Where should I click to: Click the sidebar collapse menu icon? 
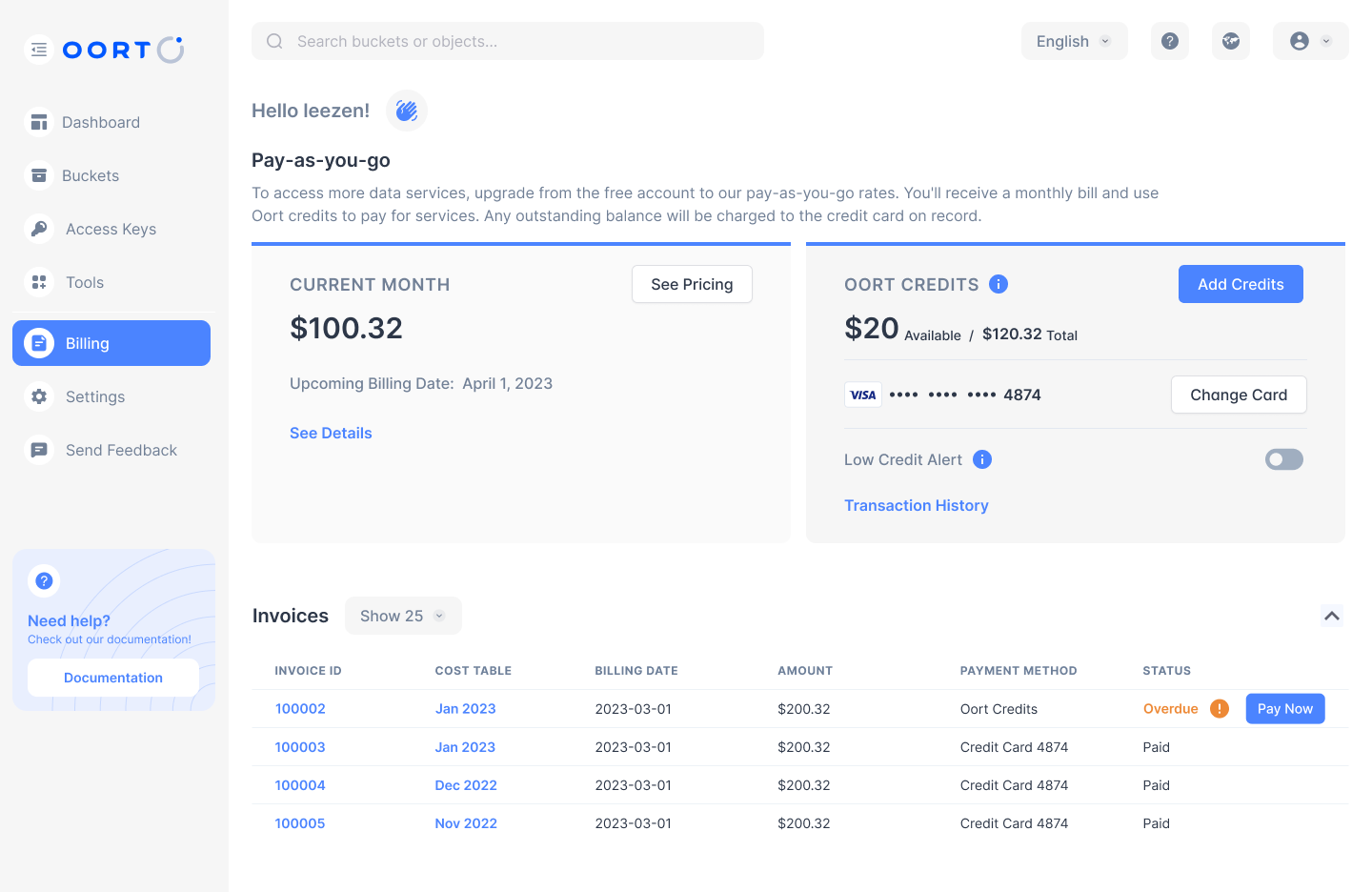tap(39, 50)
